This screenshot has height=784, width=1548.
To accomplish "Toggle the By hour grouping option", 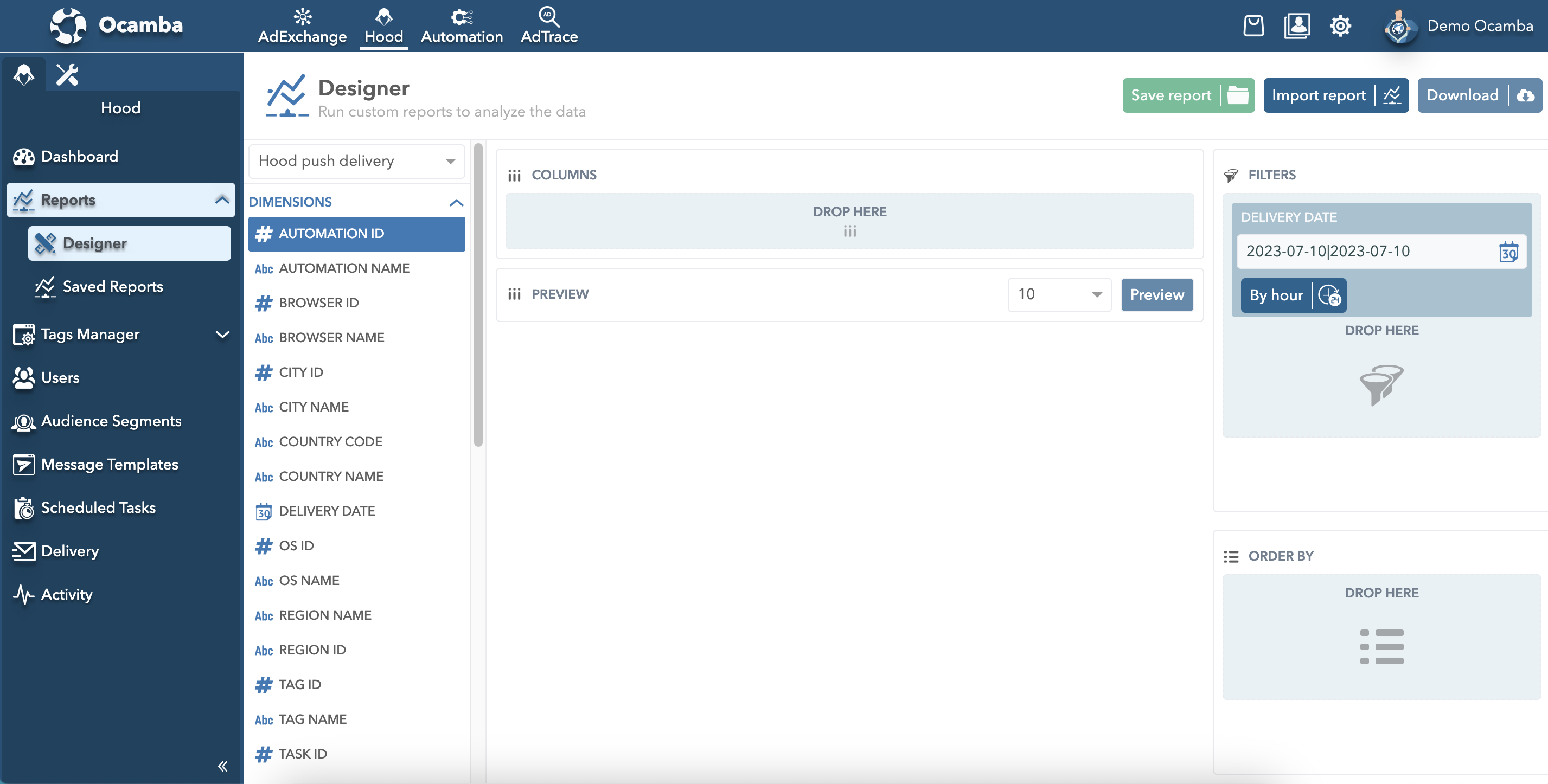I will click(x=1290, y=295).
